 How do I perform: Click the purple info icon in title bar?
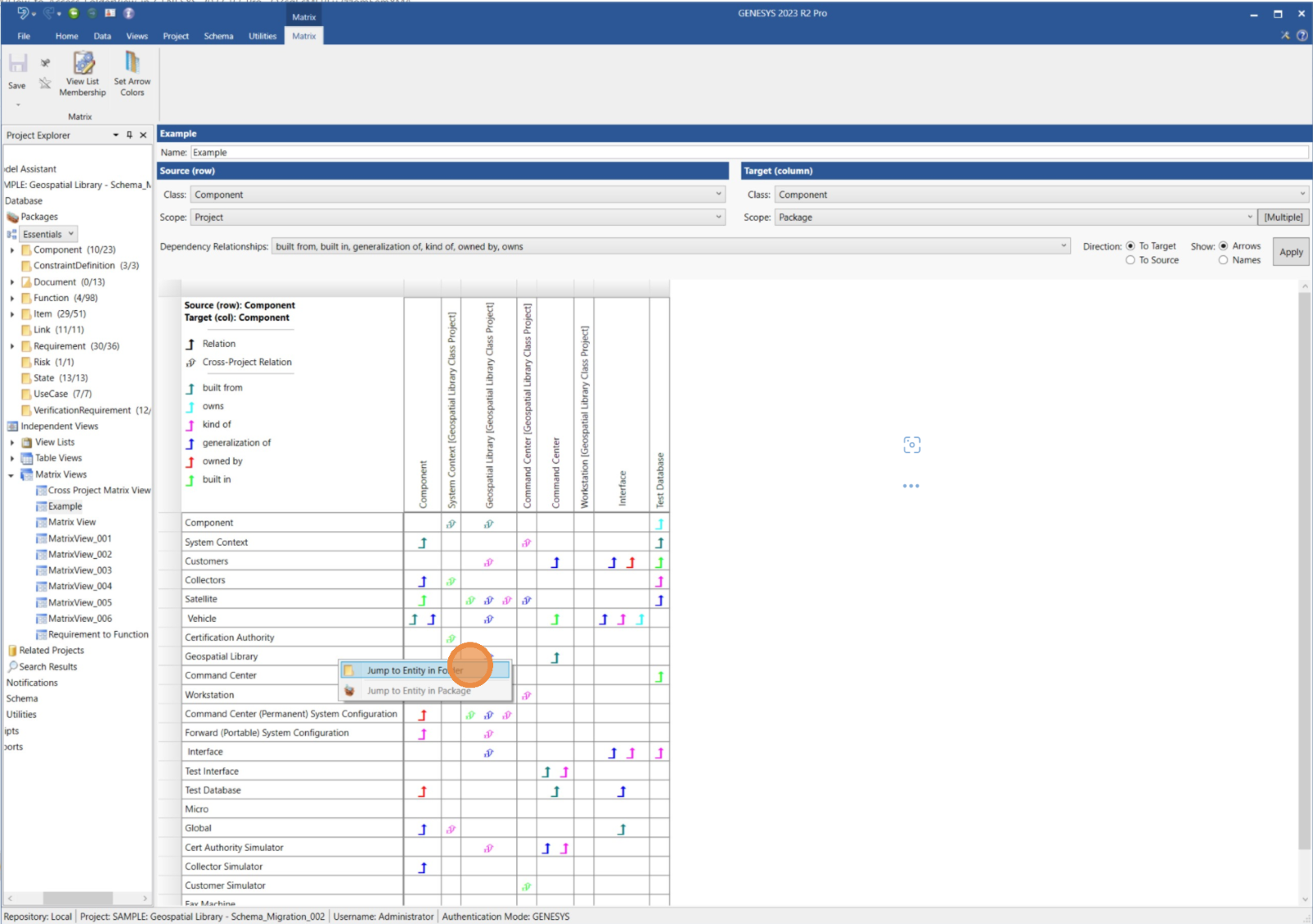[128, 13]
